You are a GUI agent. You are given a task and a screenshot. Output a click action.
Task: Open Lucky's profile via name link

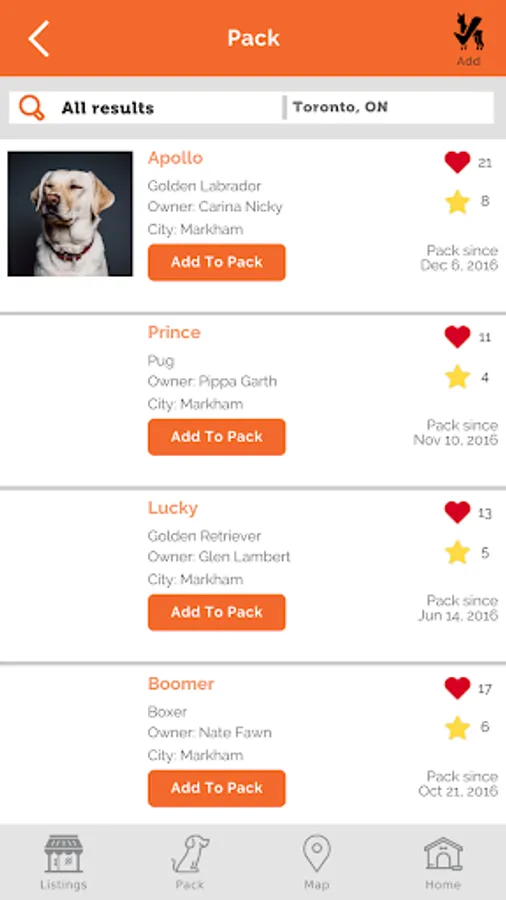click(173, 508)
